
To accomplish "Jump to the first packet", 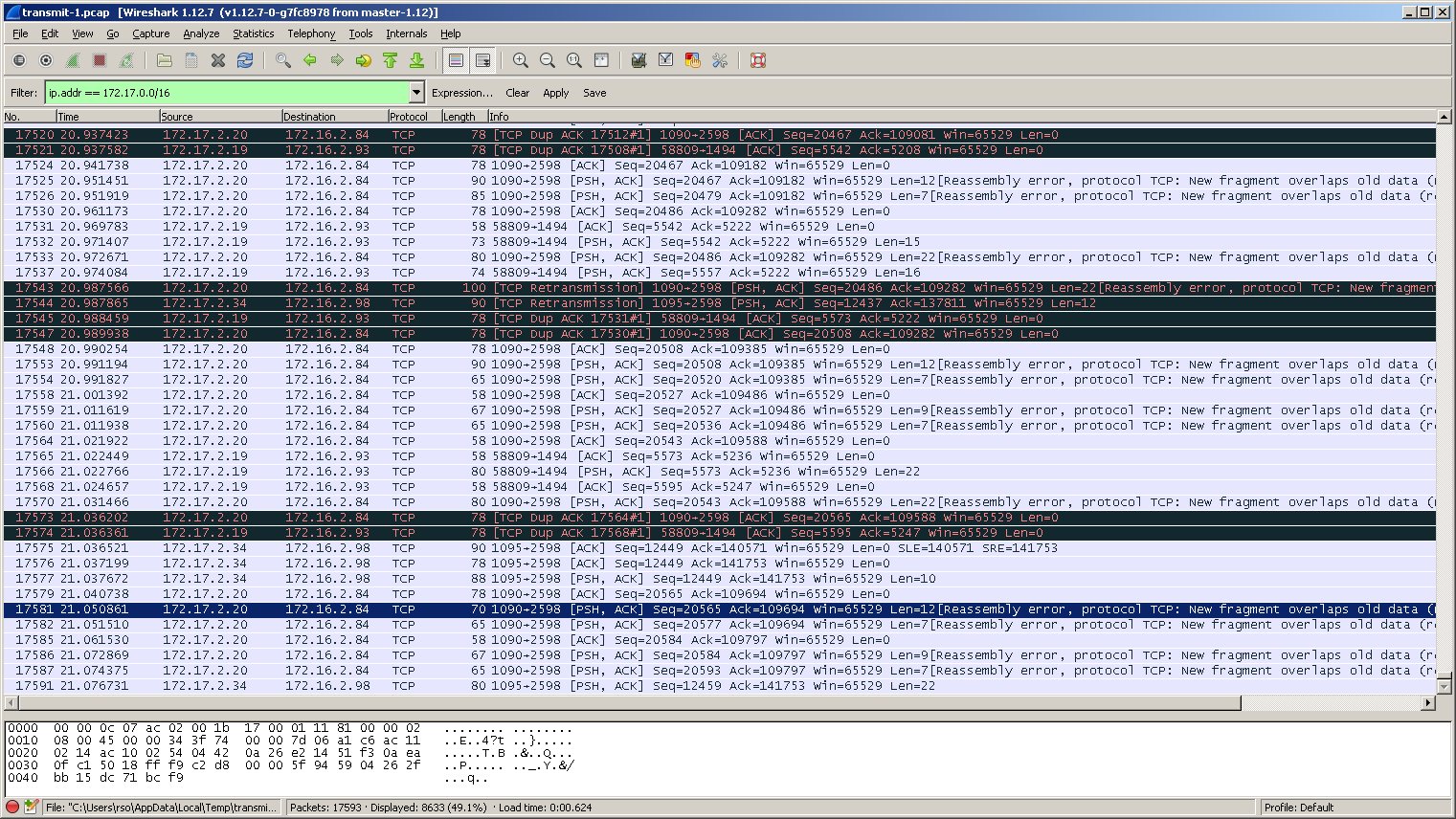I will [x=391, y=60].
